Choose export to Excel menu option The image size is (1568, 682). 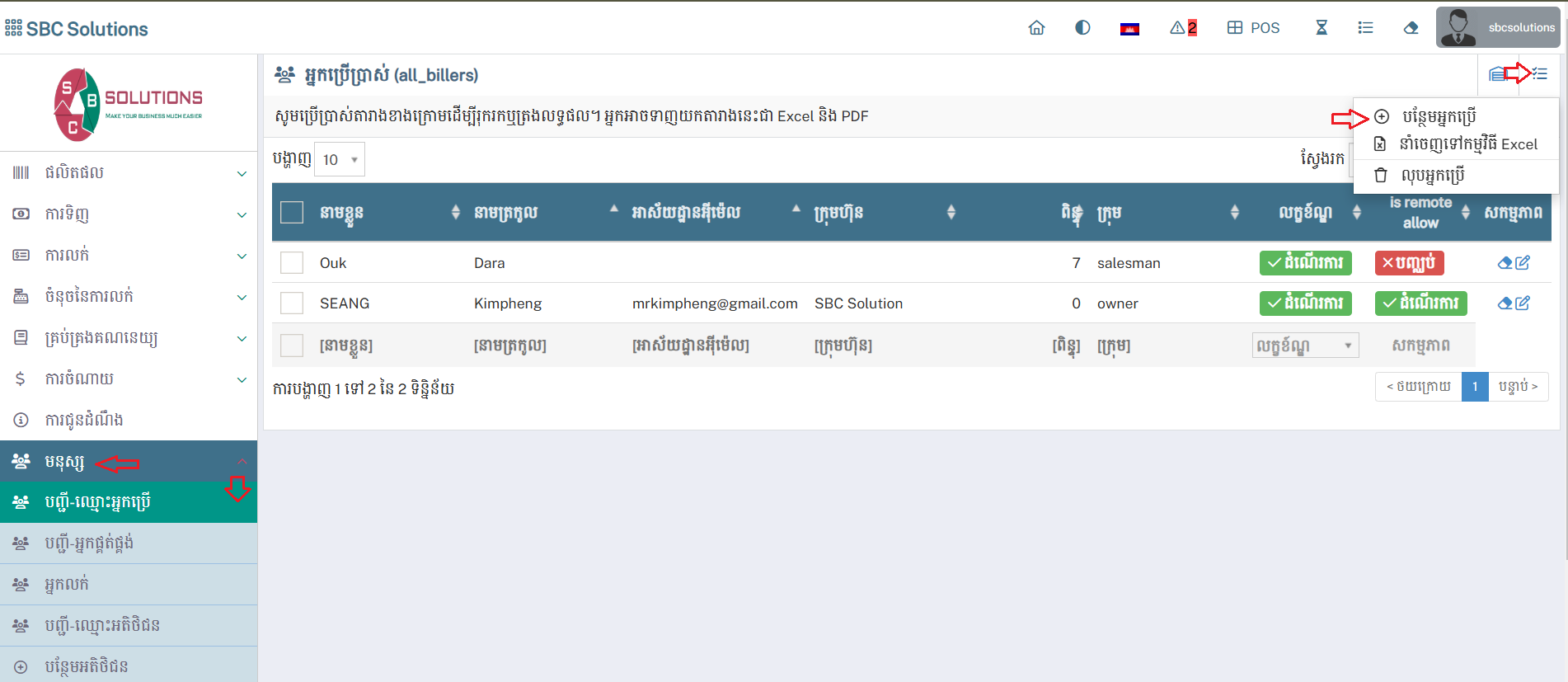(x=1467, y=144)
